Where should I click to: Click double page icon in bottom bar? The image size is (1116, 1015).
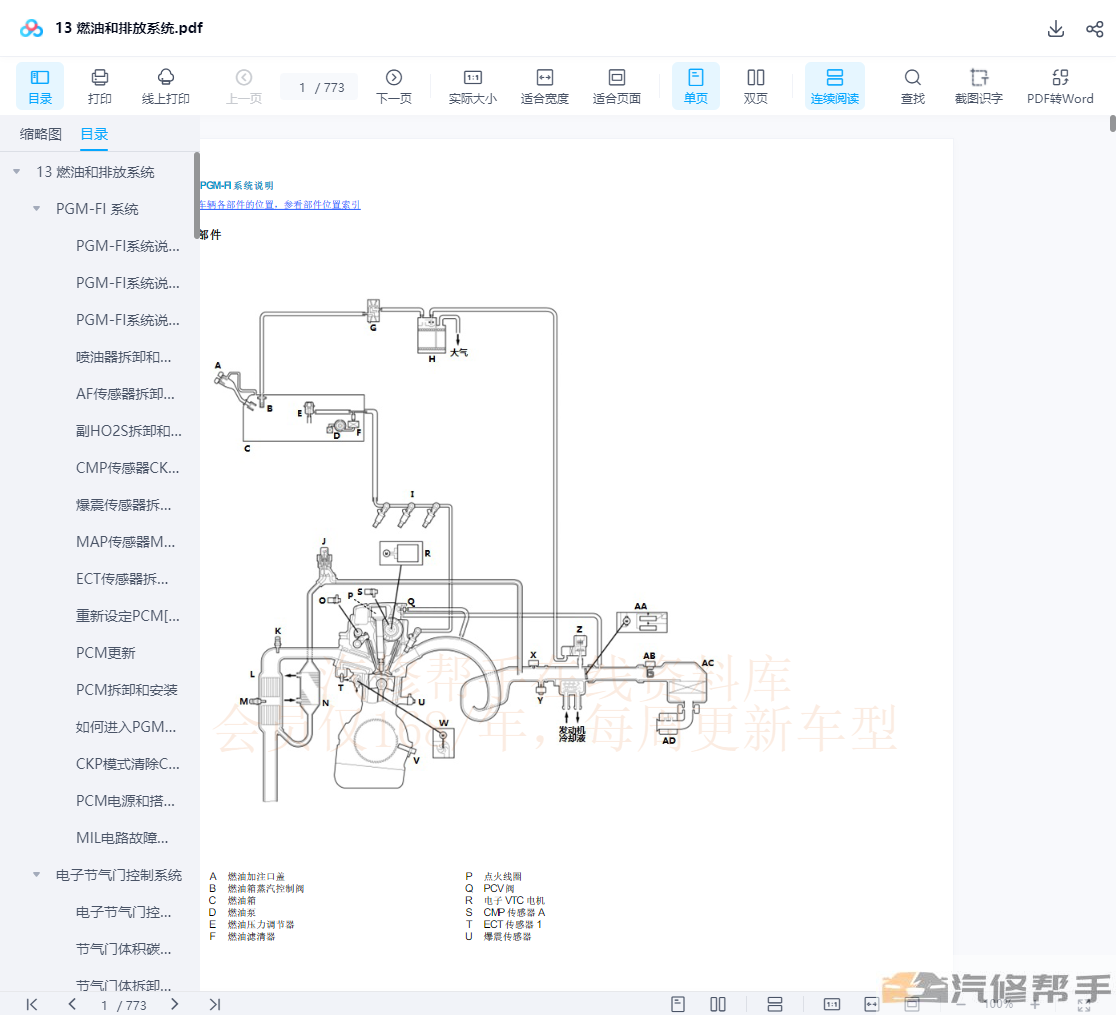(717, 1004)
